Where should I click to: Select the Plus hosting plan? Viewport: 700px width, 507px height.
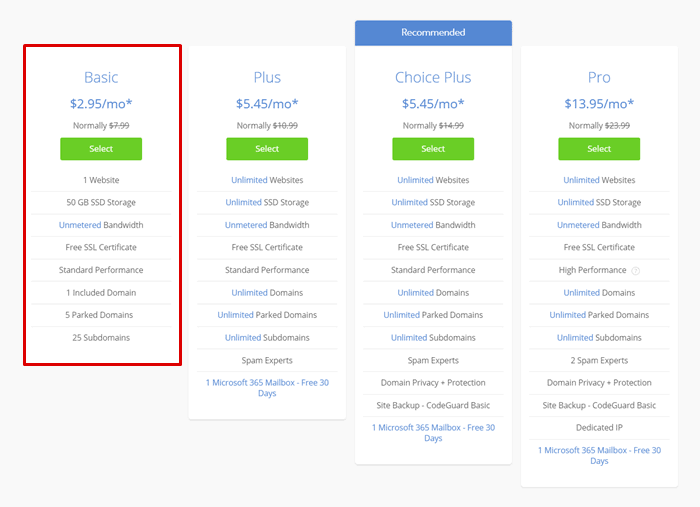click(267, 149)
